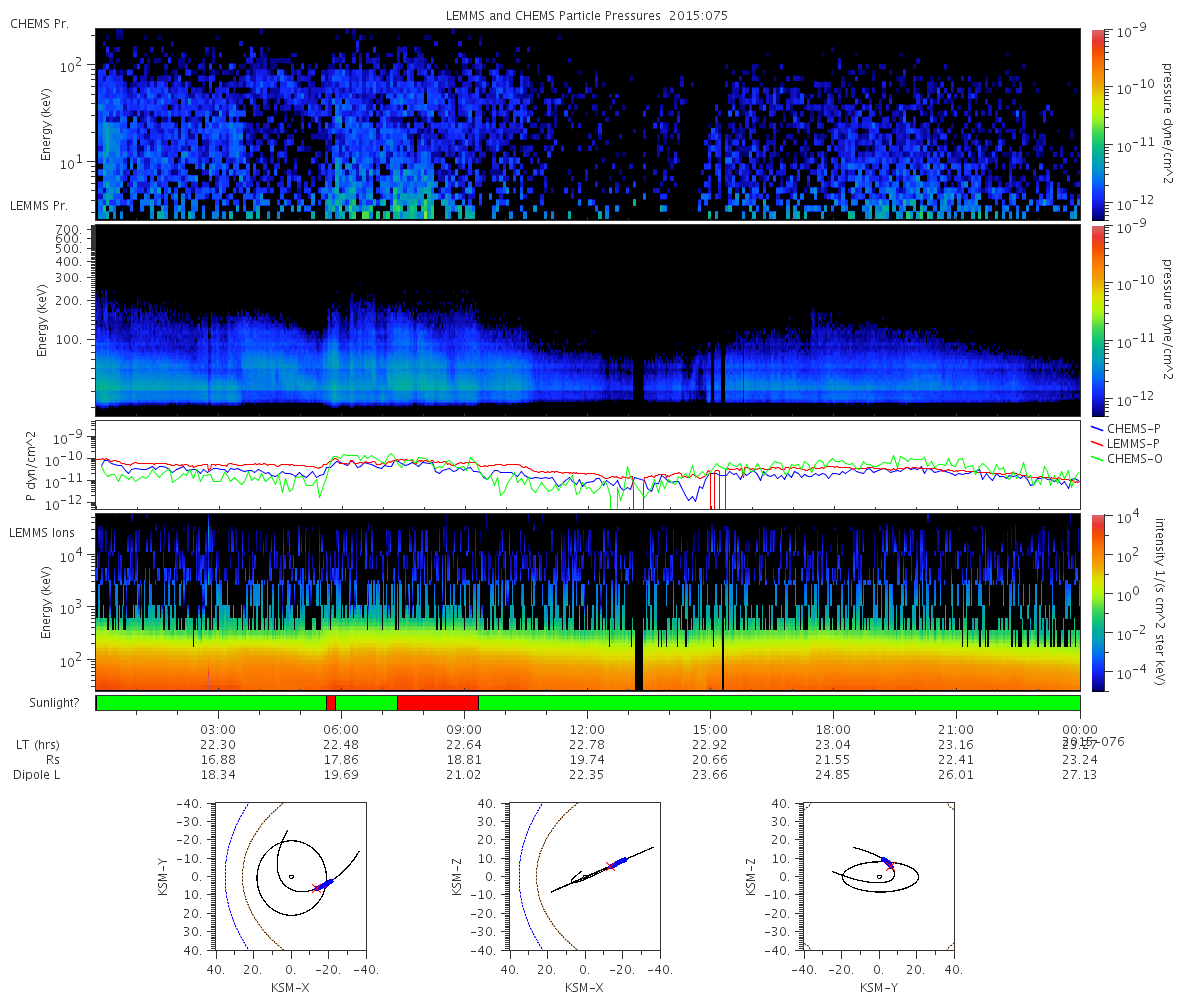Click the wide red segment of Sunlight bar
Image resolution: width=1200 pixels, height=1000 pixels.
click(x=438, y=703)
